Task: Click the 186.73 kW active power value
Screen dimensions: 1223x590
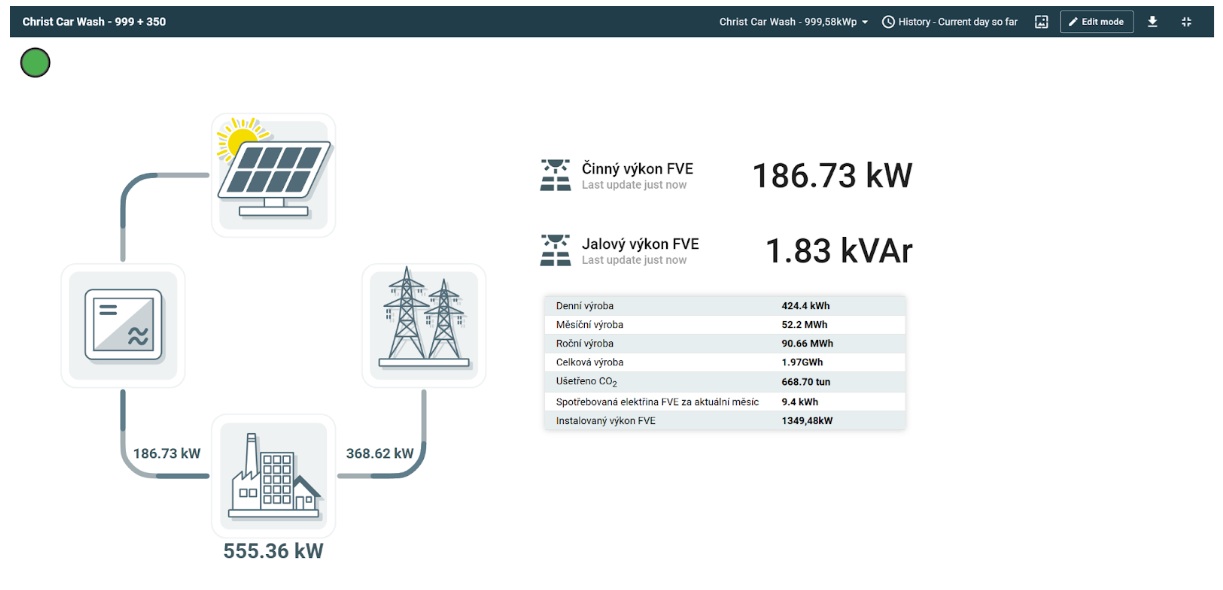Action: (x=831, y=176)
